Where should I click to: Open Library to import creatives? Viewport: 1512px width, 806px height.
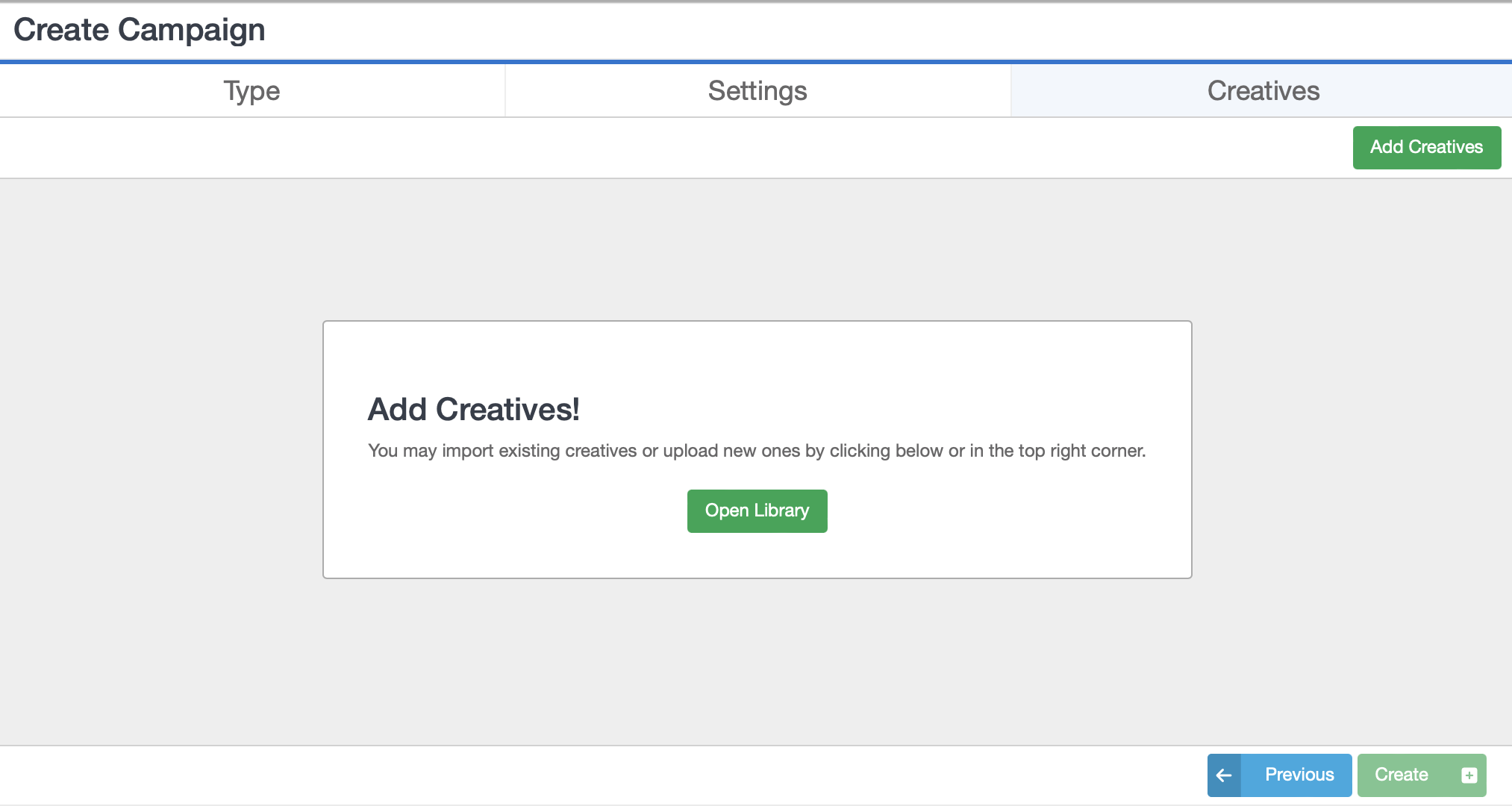click(x=757, y=511)
